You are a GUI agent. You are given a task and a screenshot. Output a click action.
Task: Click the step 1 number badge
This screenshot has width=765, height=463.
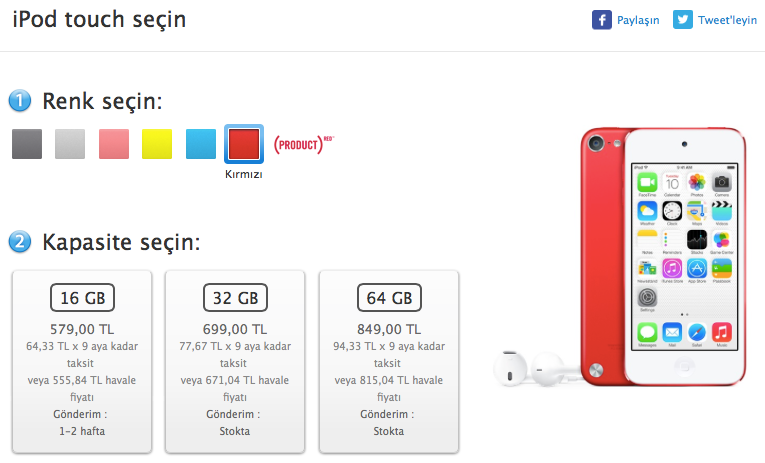(x=21, y=101)
